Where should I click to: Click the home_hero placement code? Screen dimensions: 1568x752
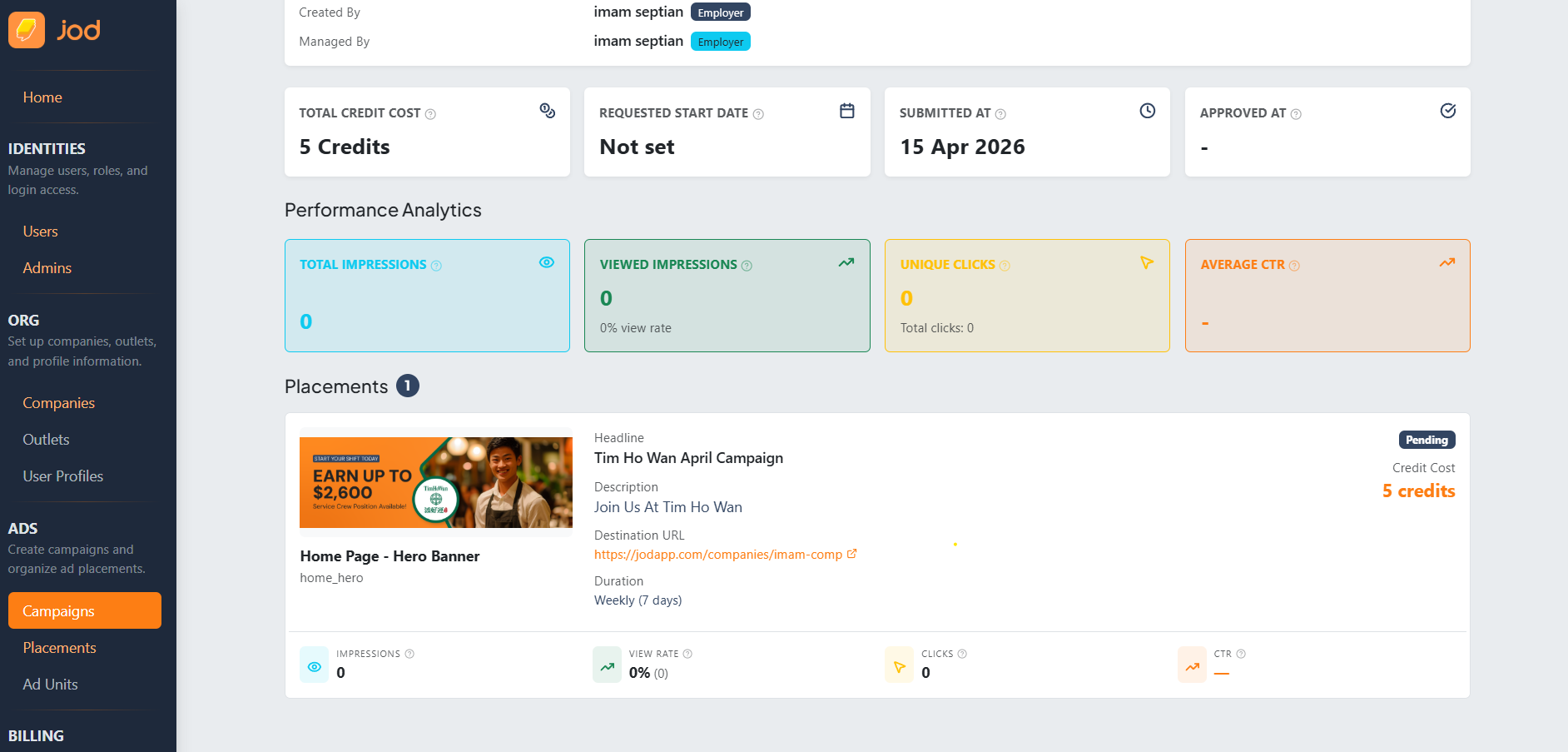[x=331, y=578]
